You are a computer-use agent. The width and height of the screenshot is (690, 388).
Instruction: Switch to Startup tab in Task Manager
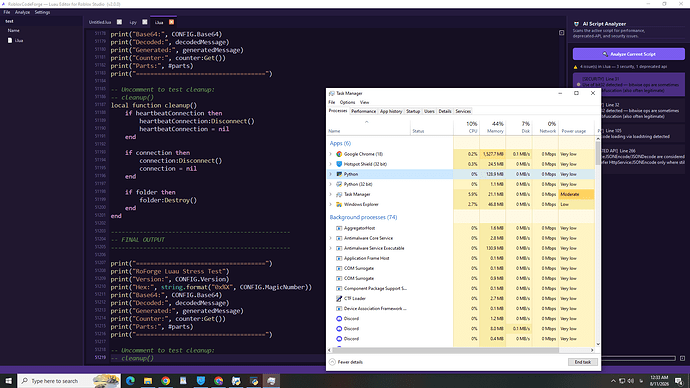tap(413, 111)
